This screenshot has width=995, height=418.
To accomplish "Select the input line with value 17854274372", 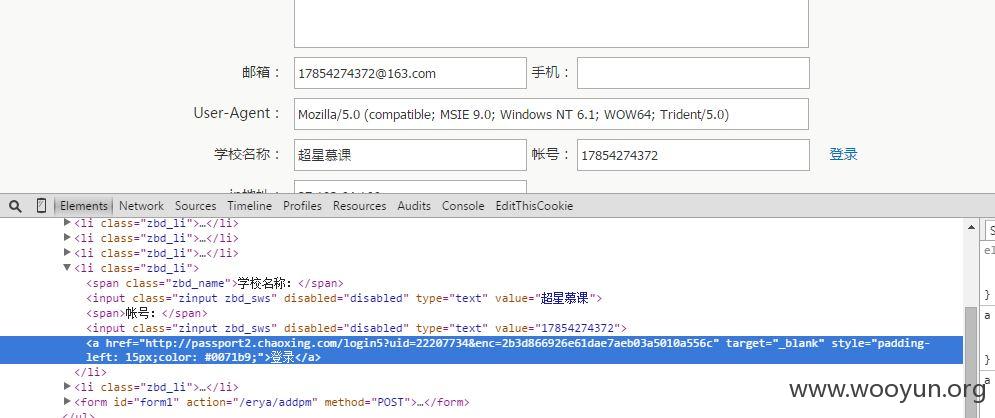I will coord(357,329).
